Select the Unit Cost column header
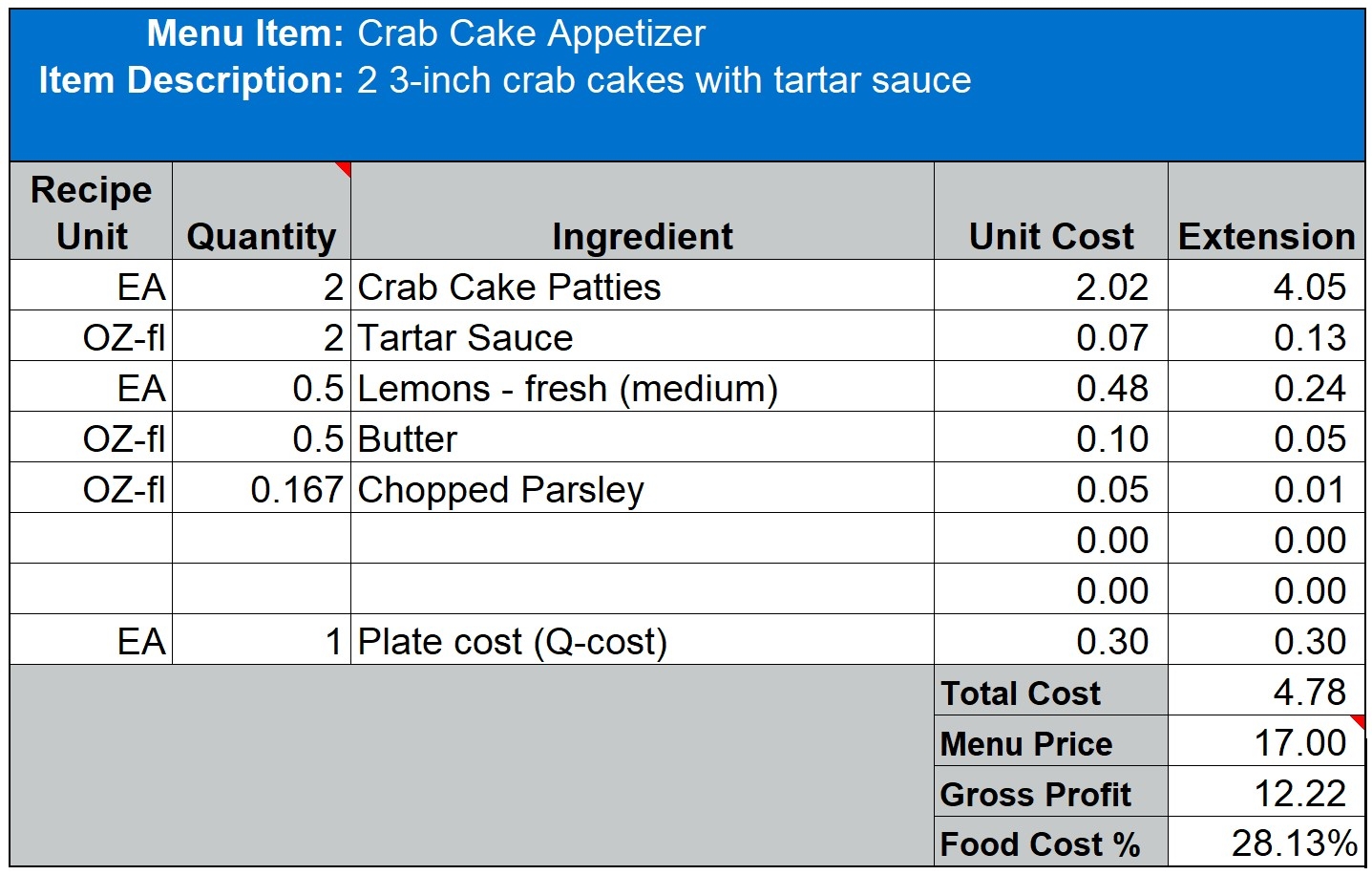 1051,236
